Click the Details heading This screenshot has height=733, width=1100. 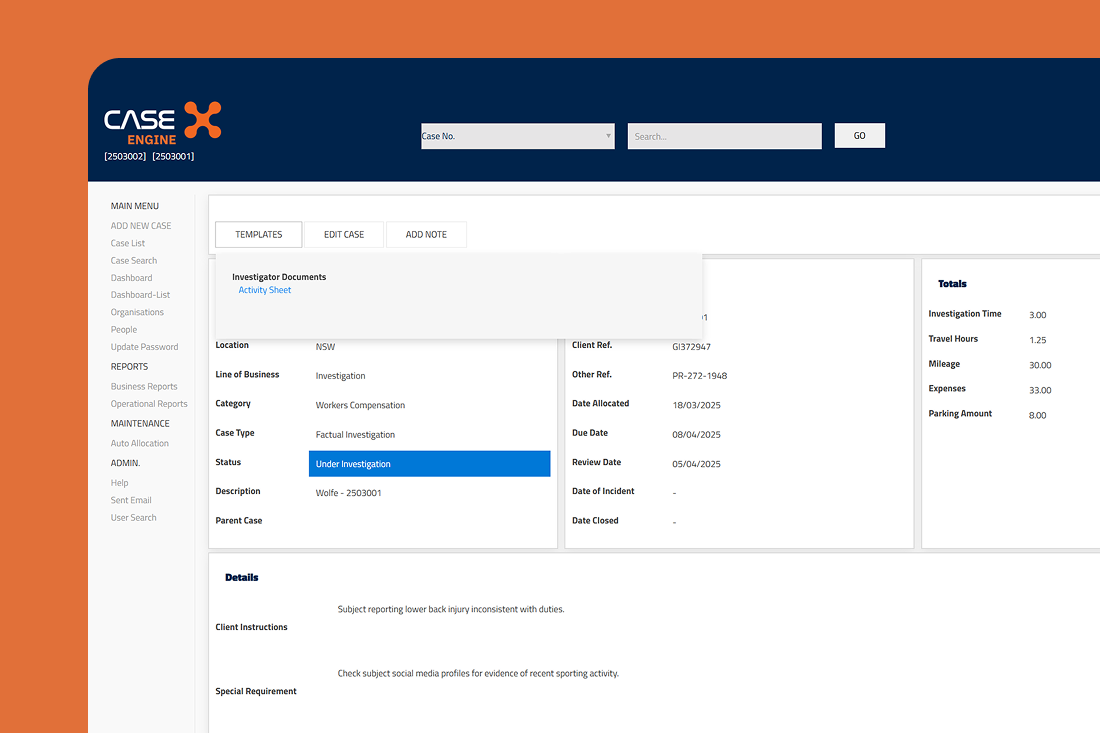pyautogui.click(x=241, y=577)
